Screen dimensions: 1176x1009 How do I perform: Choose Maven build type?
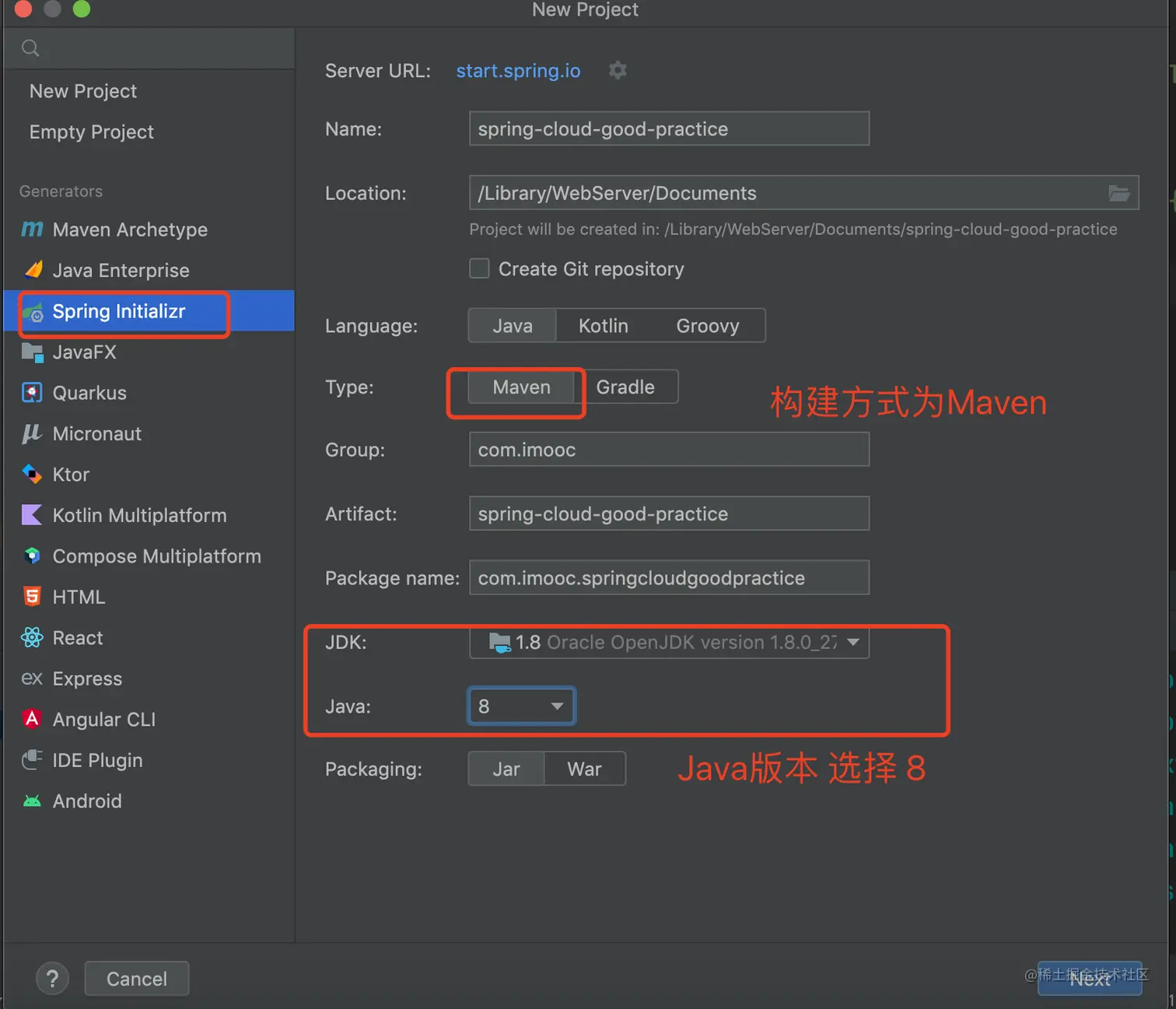[521, 387]
